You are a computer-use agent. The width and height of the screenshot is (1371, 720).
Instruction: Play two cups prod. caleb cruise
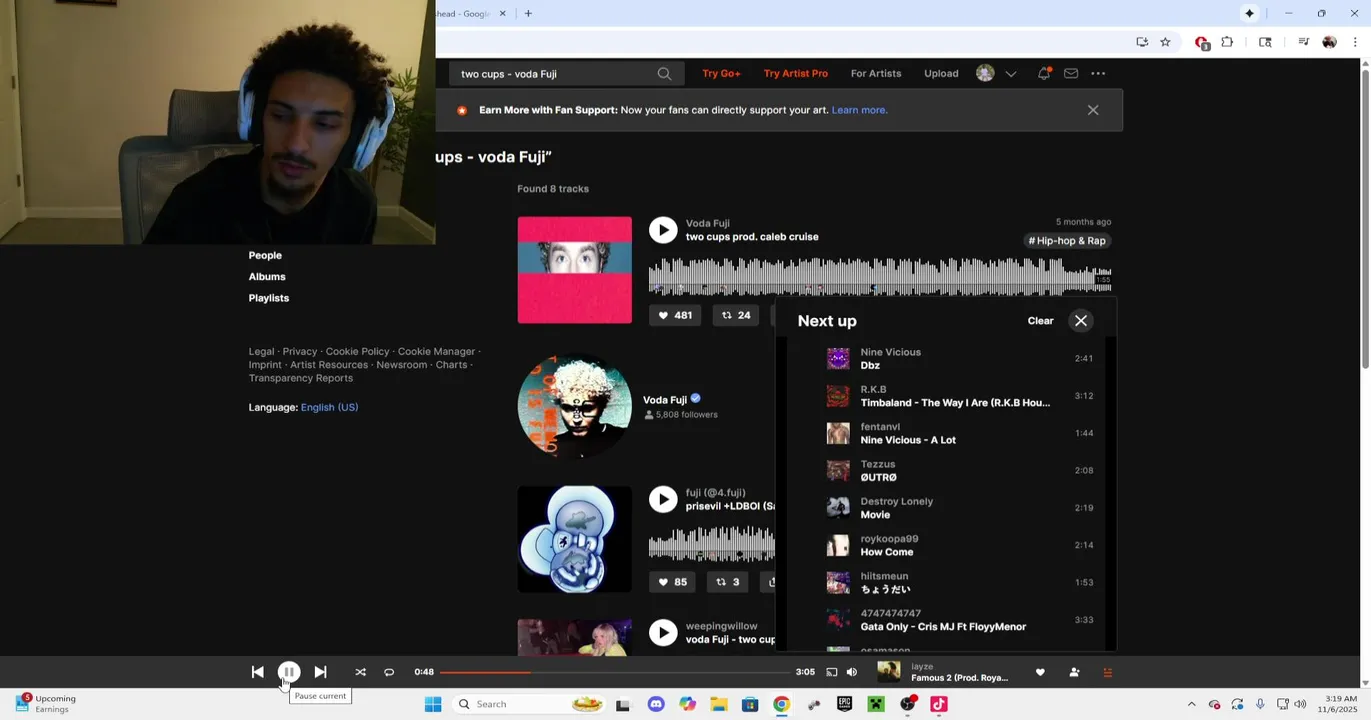tap(663, 230)
